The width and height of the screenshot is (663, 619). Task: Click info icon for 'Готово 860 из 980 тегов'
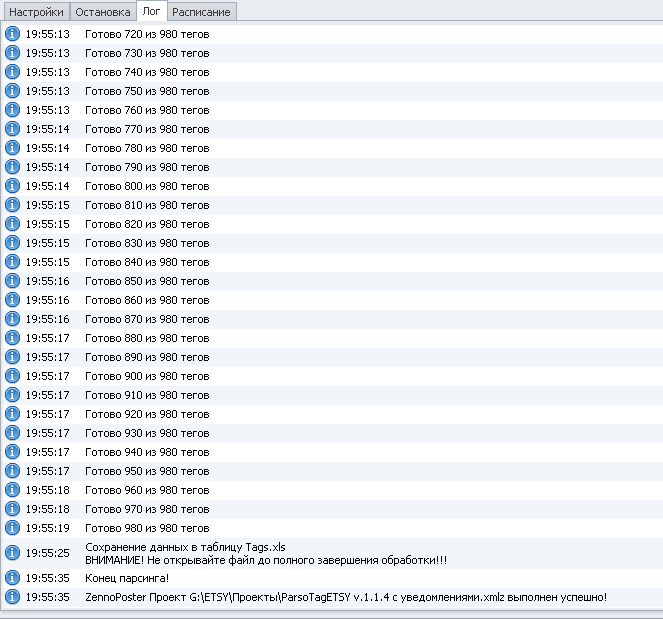pos(12,300)
